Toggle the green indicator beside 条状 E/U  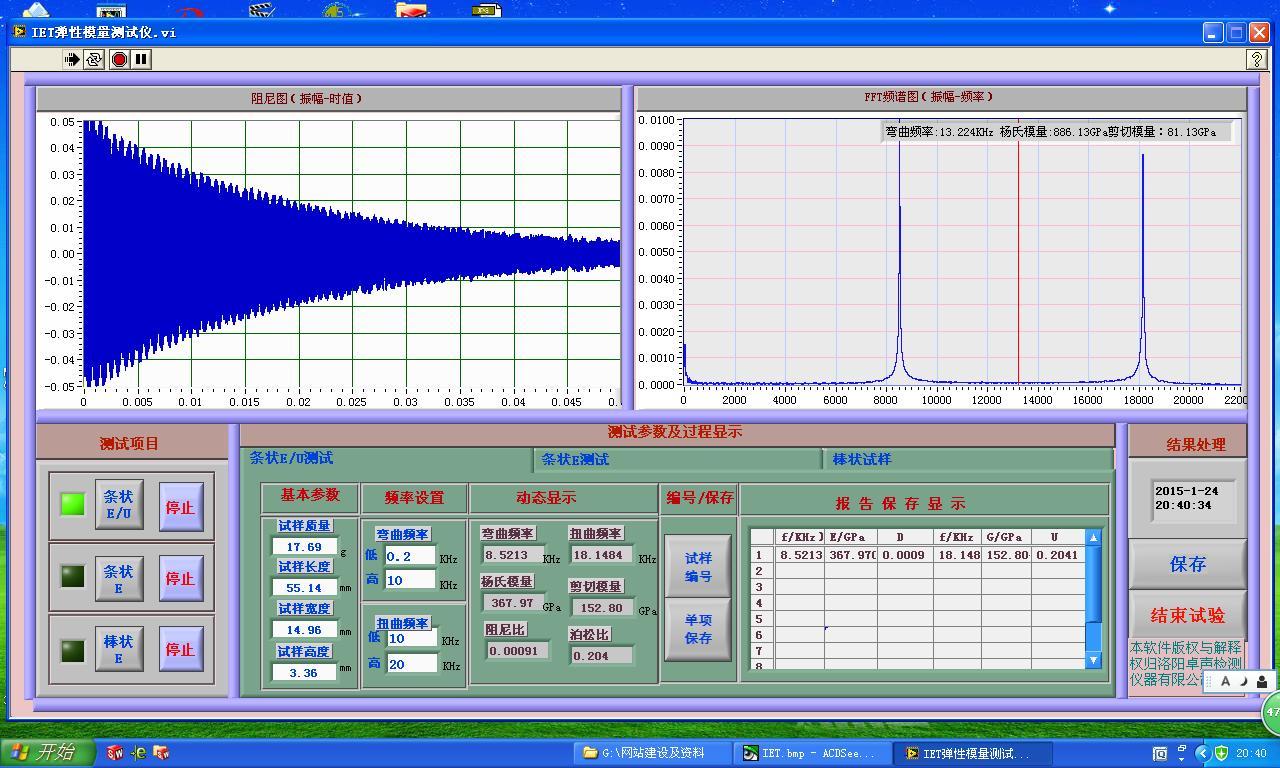tap(73, 505)
